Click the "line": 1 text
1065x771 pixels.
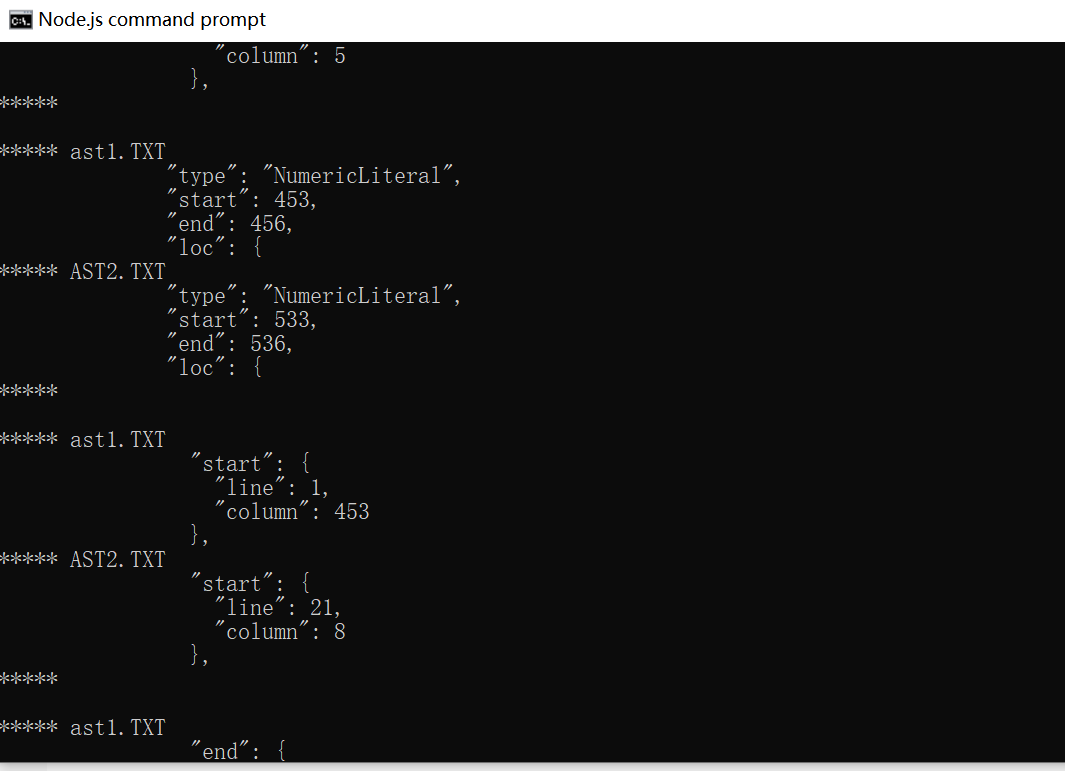tap(272, 488)
